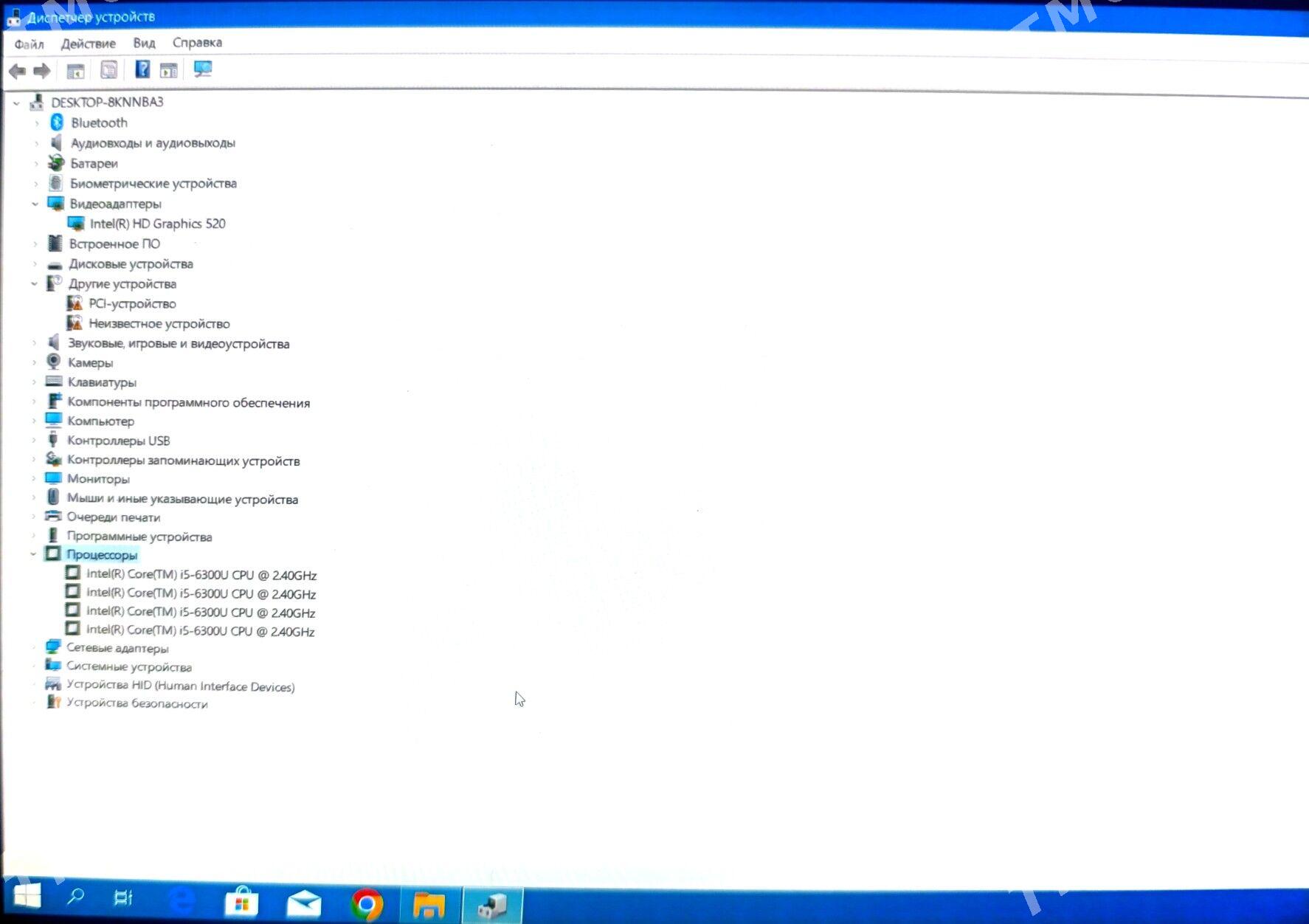Collapse the Другие устройства category
Screen dimensions: 1309x924
34,284
